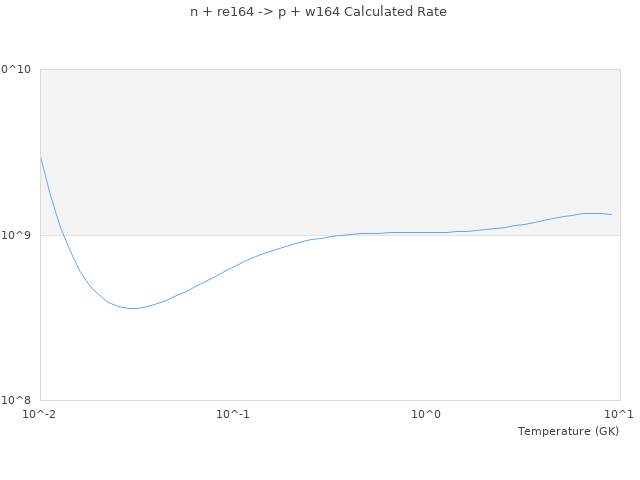This screenshot has height=480, width=640.
Task: Click where the curve crosses the 10^9 gridline descending
Action: (64, 236)
